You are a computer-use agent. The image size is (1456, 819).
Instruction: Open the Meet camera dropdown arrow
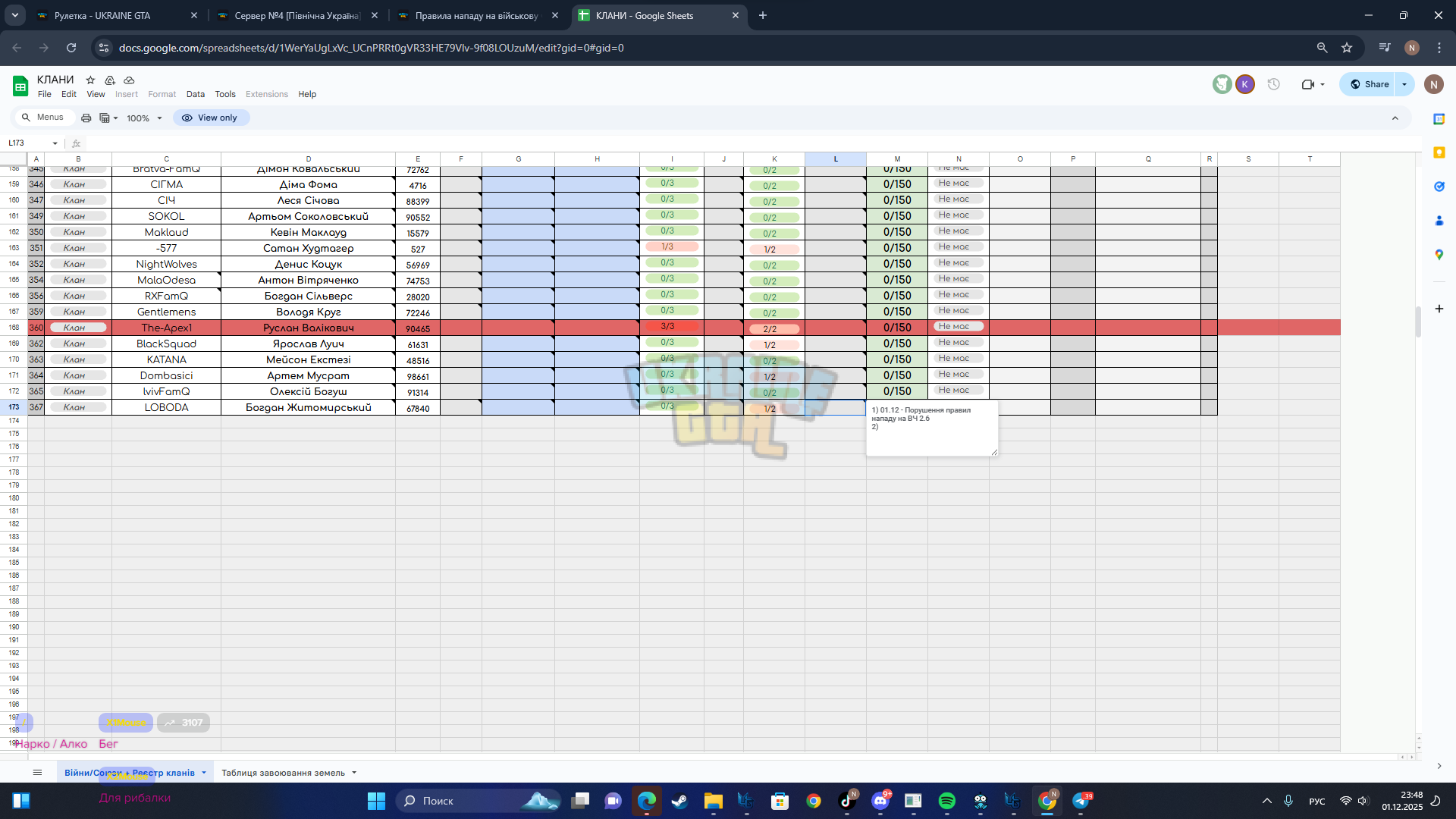(1323, 84)
